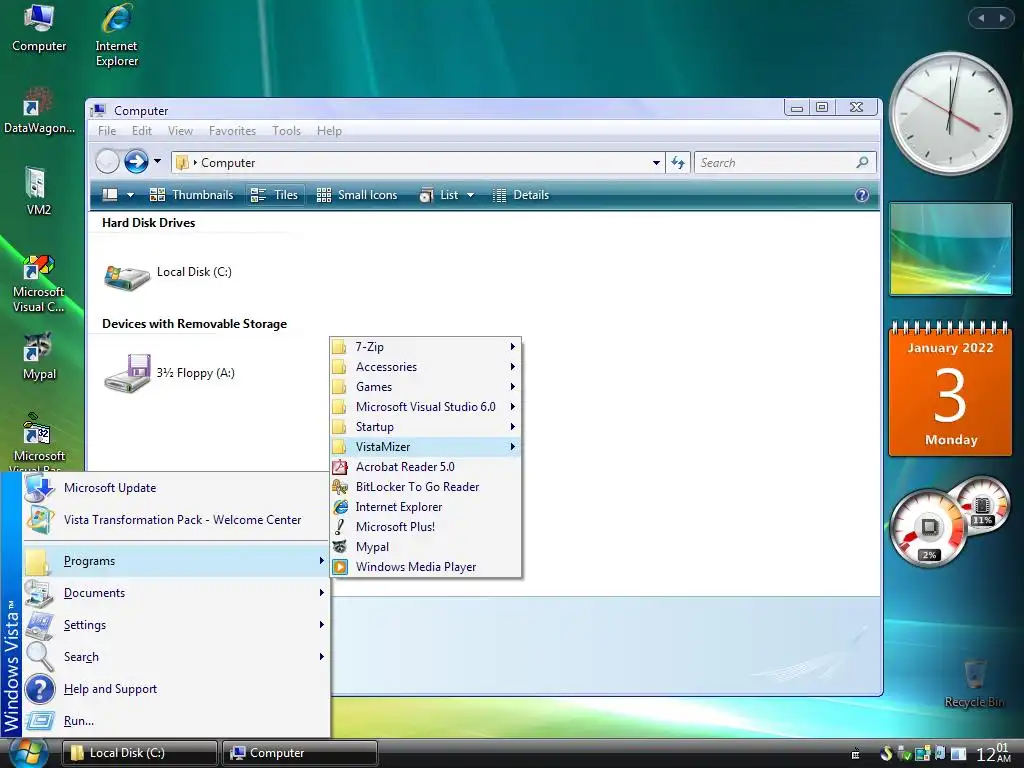Open the Help menu in Computer window
Screen dimensions: 1024x768
pyautogui.click(x=329, y=131)
